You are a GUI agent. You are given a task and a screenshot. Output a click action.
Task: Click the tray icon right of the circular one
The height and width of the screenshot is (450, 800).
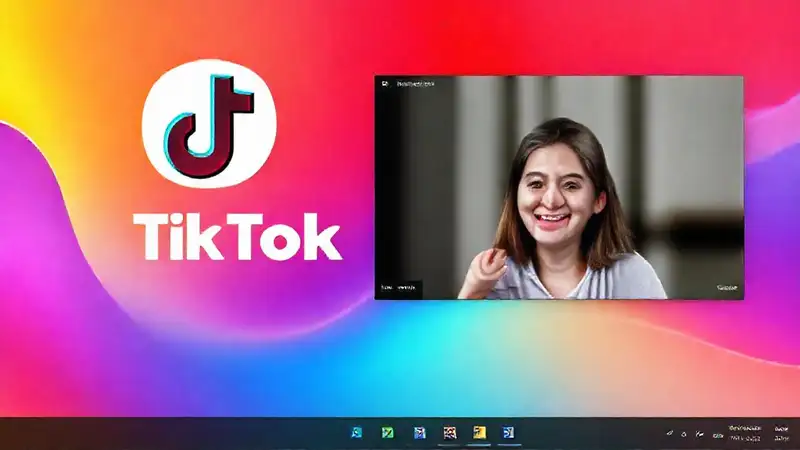point(700,434)
